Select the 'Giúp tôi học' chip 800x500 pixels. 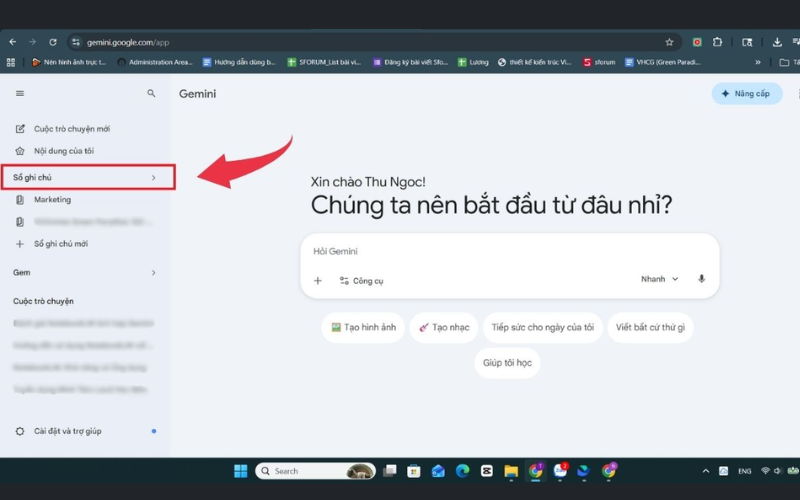[507, 363]
